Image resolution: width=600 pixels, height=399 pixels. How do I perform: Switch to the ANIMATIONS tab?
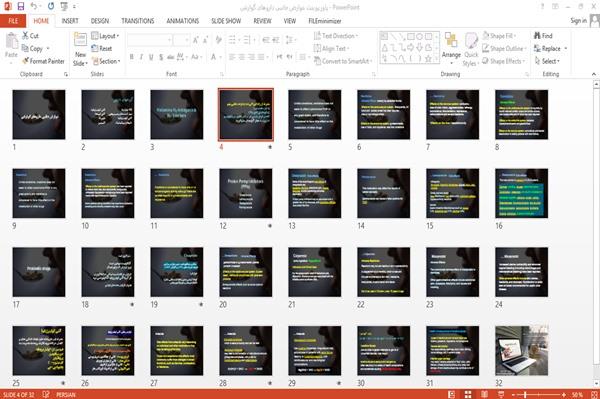coord(183,21)
